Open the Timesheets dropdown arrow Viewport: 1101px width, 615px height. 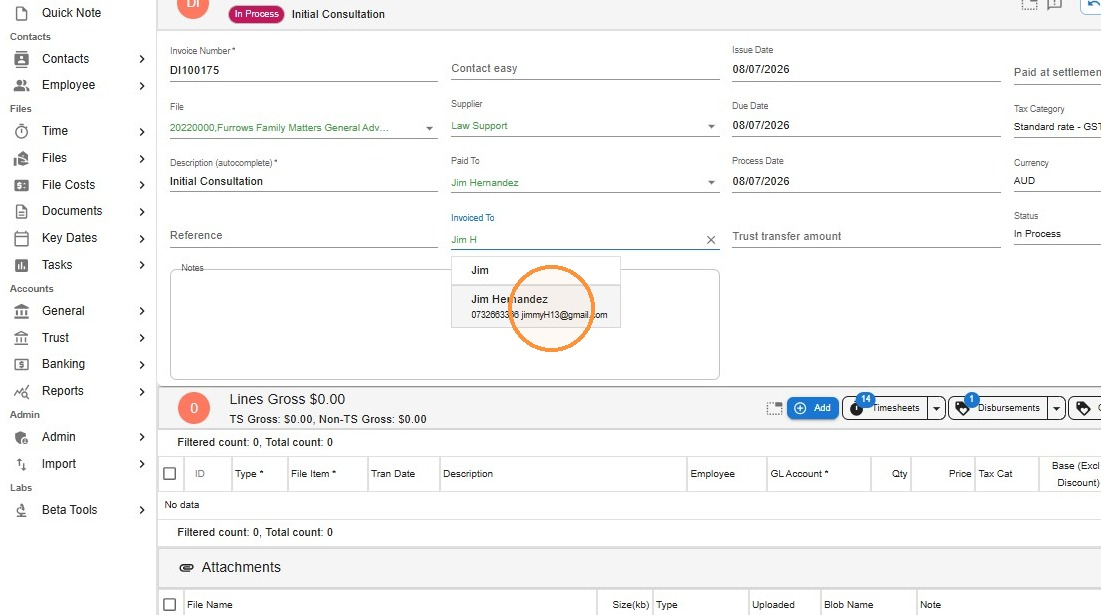(936, 408)
